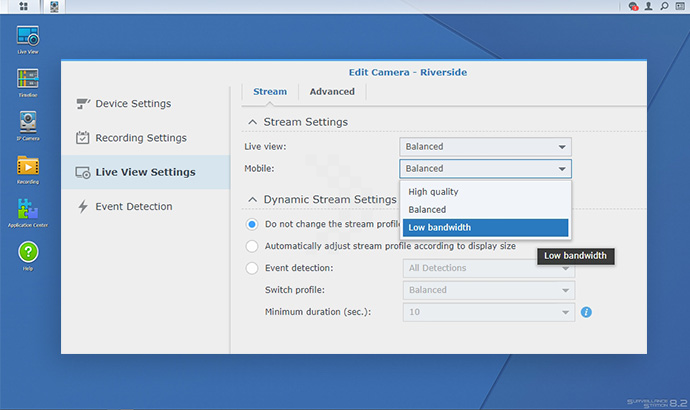Select Automatically adjust stream profile radio button
690x410 pixels.
pyautogui.click(x=252, y=246)
